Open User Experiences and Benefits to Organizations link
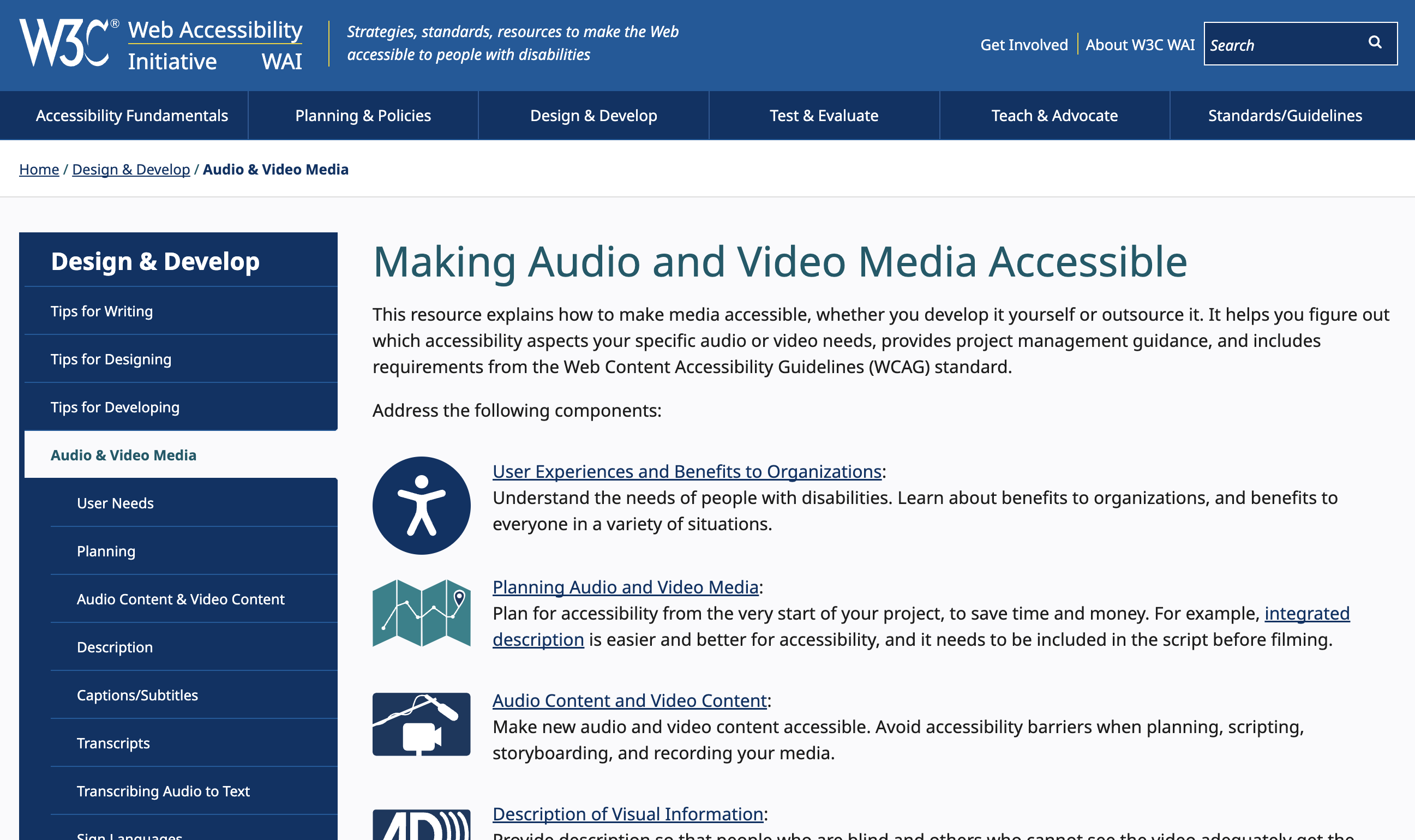The height and width of the screenshot is (840, 1415). pyautogui.click(x=687, y=471)
